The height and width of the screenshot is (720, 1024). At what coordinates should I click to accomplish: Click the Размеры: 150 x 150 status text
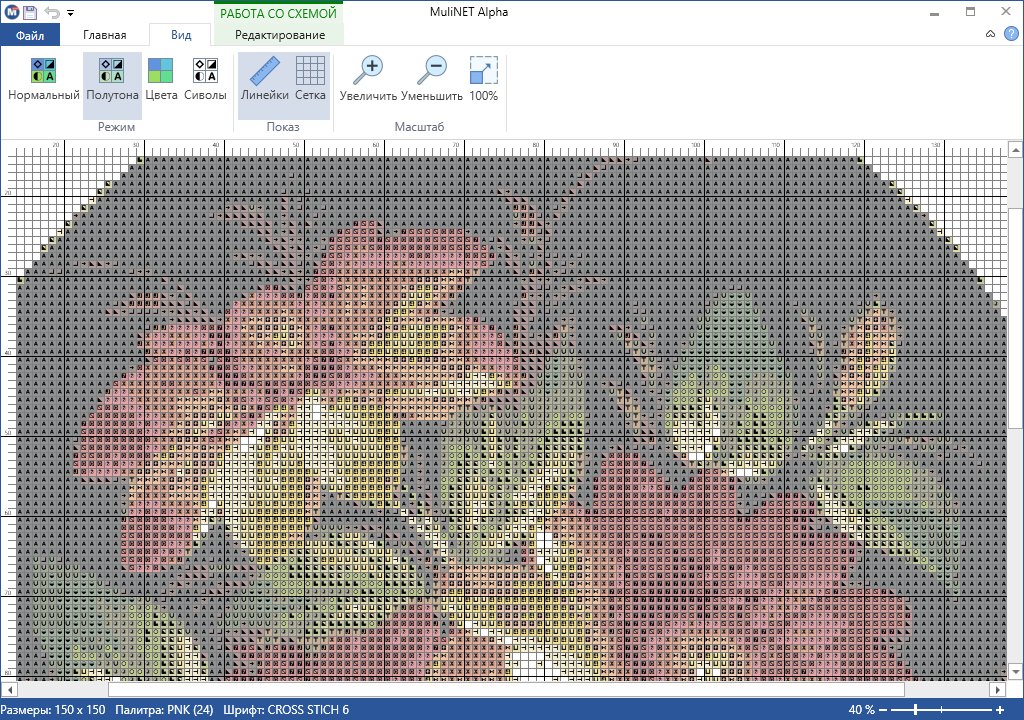point(54,710)
